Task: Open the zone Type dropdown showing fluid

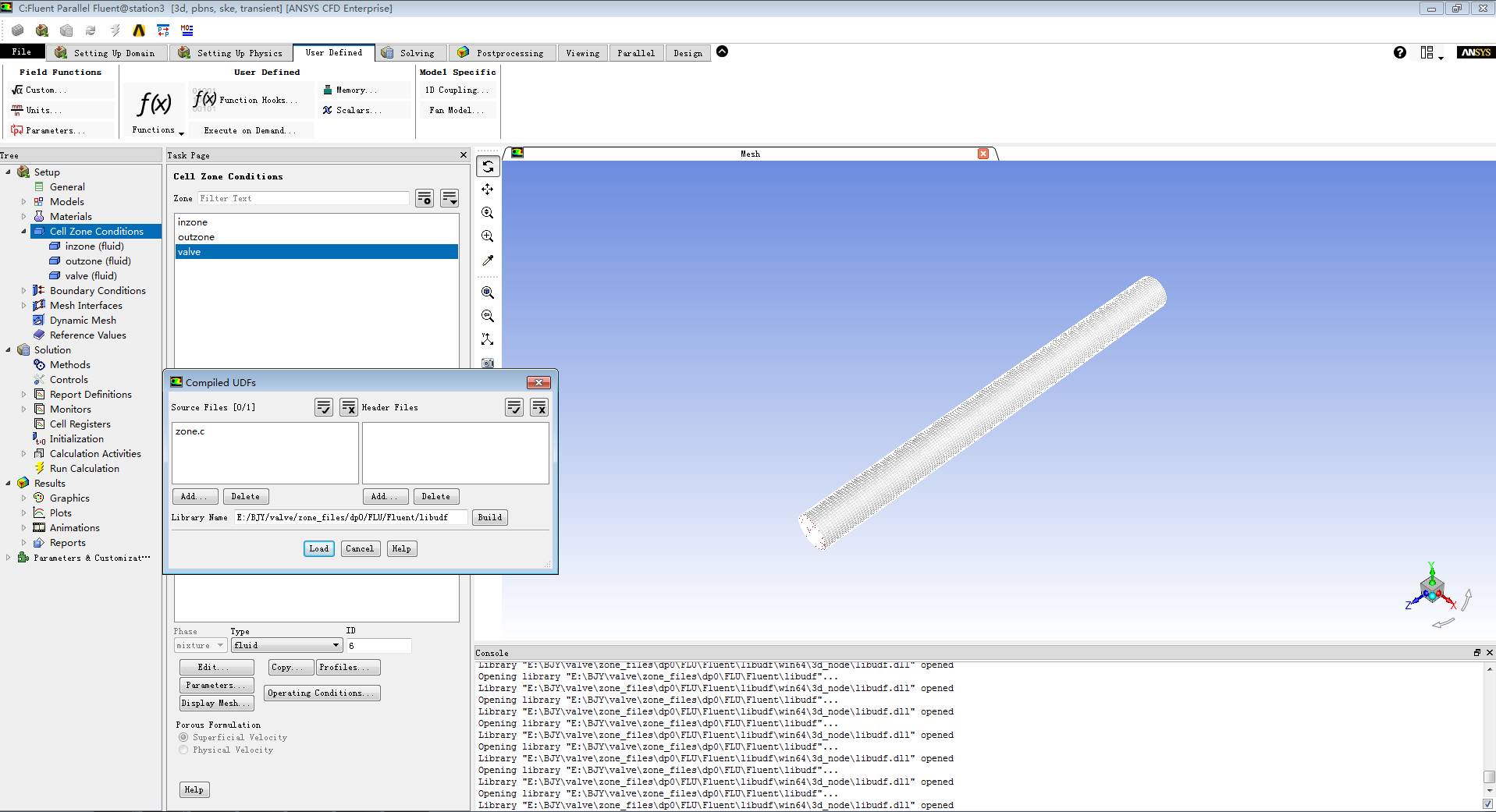Action: 286,645
